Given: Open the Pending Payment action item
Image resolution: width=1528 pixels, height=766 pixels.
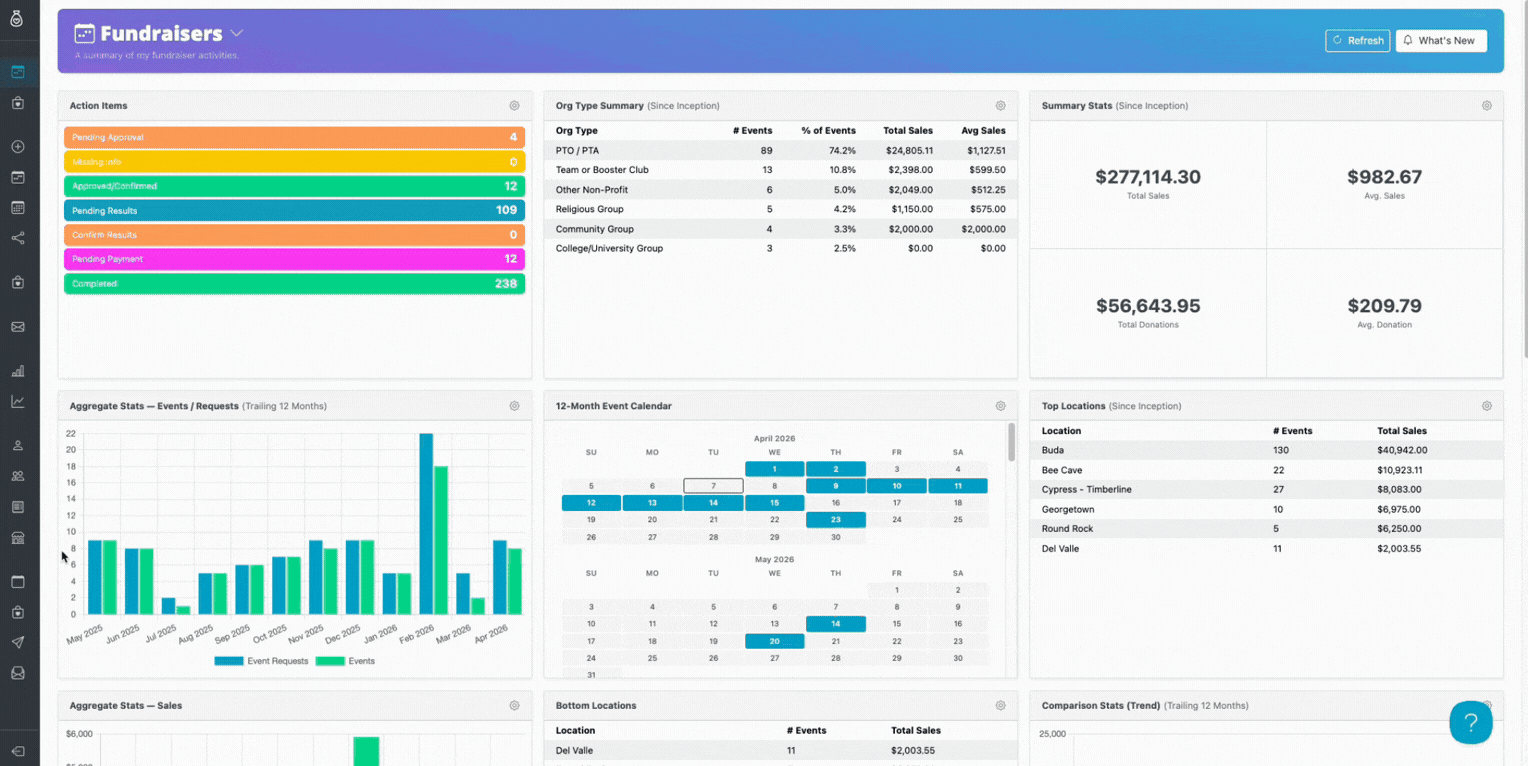Looking at the screenshot, I should coord(294,259).
